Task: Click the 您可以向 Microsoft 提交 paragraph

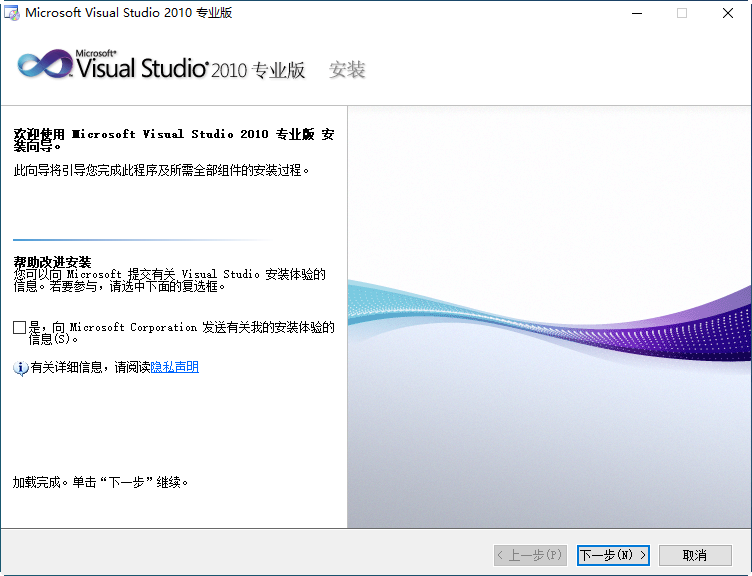Action: click(170, 280)
